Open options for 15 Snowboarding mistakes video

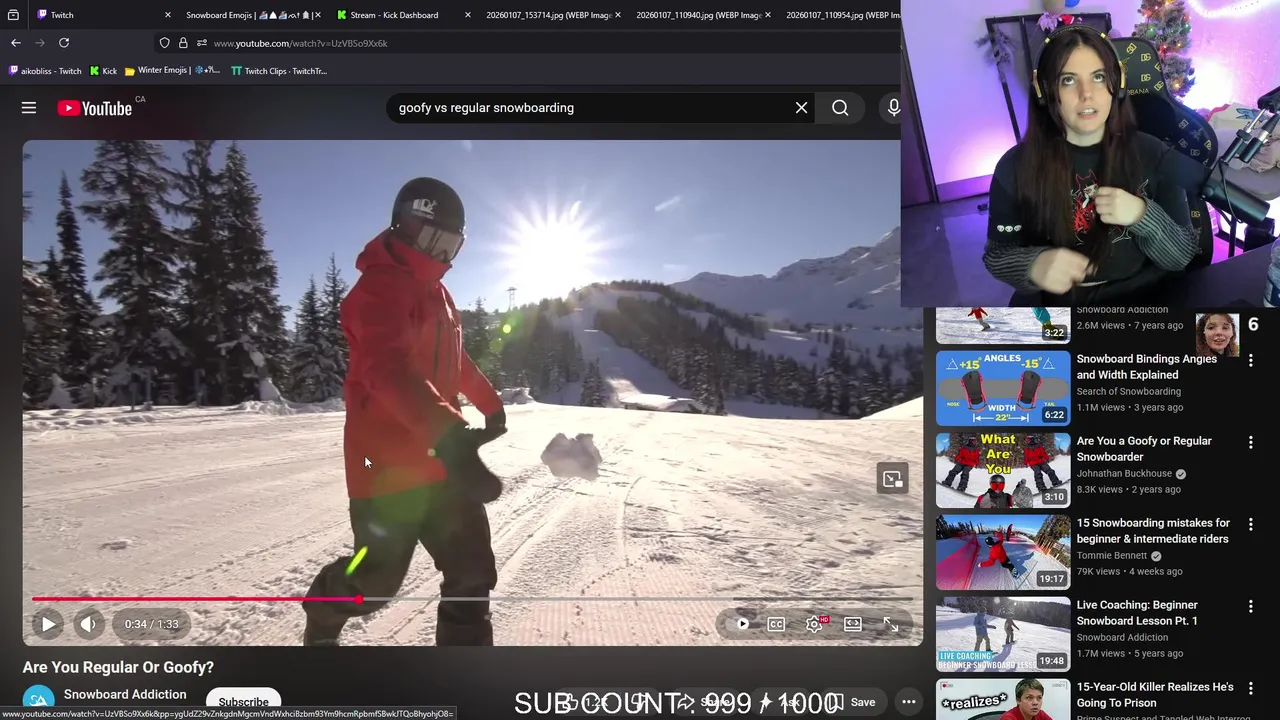[1250, 524]
